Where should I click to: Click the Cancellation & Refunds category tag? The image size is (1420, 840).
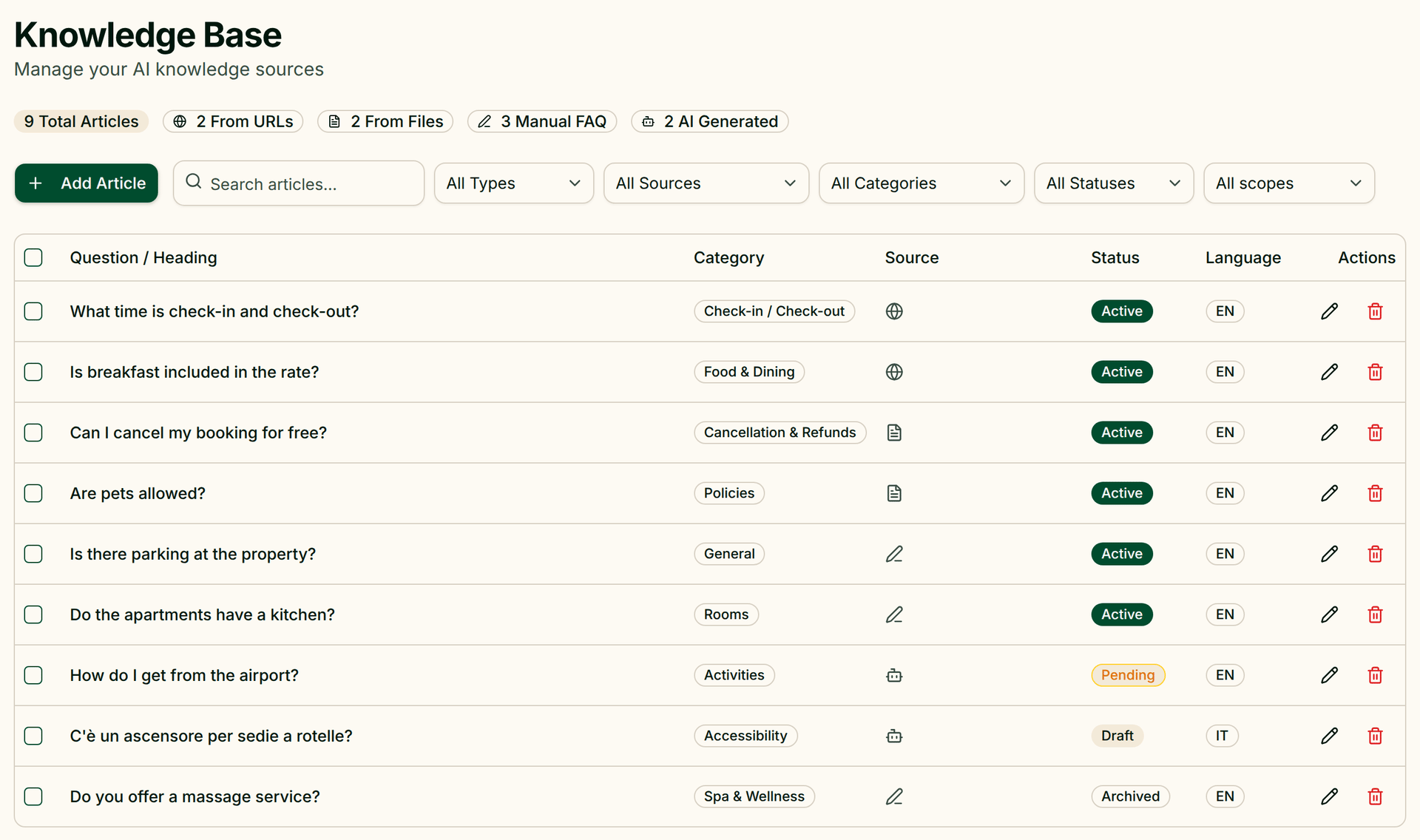(780, 433)
